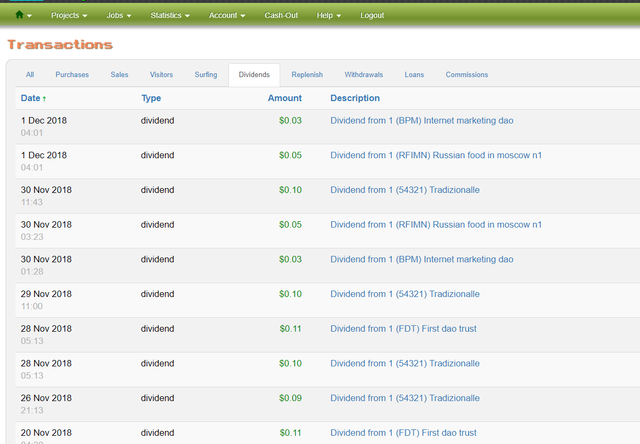
Task: Show the Visitors transactions tab
Action: point(161,75)
